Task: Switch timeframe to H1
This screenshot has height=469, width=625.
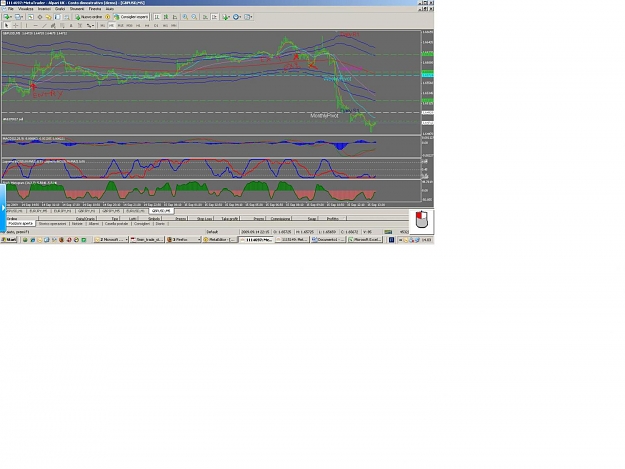Action: tap(138, 26)
